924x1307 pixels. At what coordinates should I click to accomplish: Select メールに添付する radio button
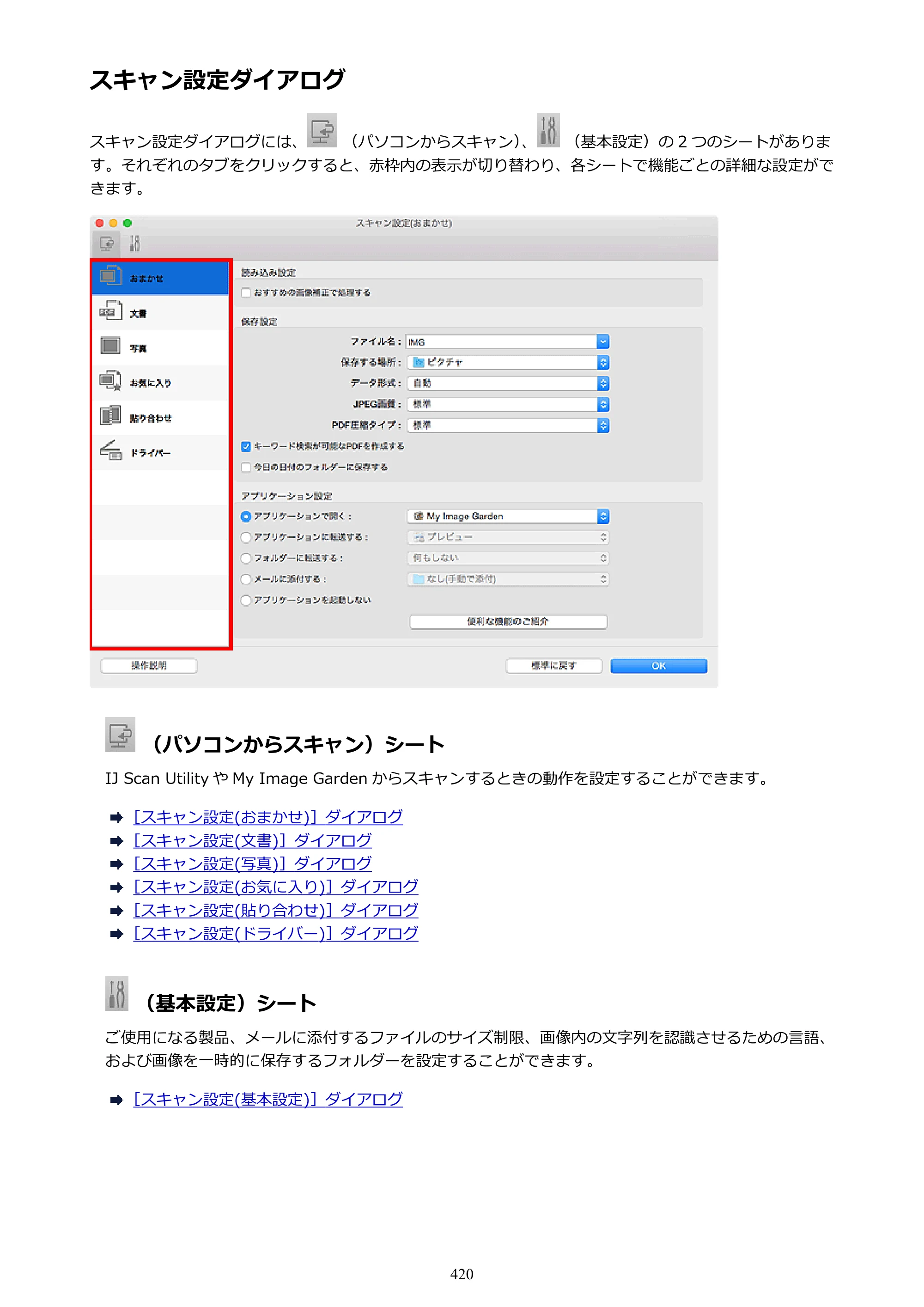coord(246,579)
